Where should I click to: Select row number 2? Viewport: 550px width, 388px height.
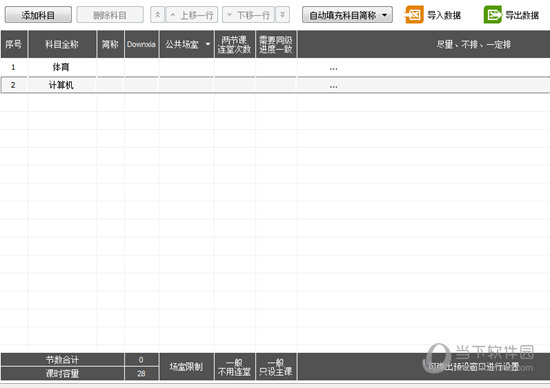tap(13, 85)
